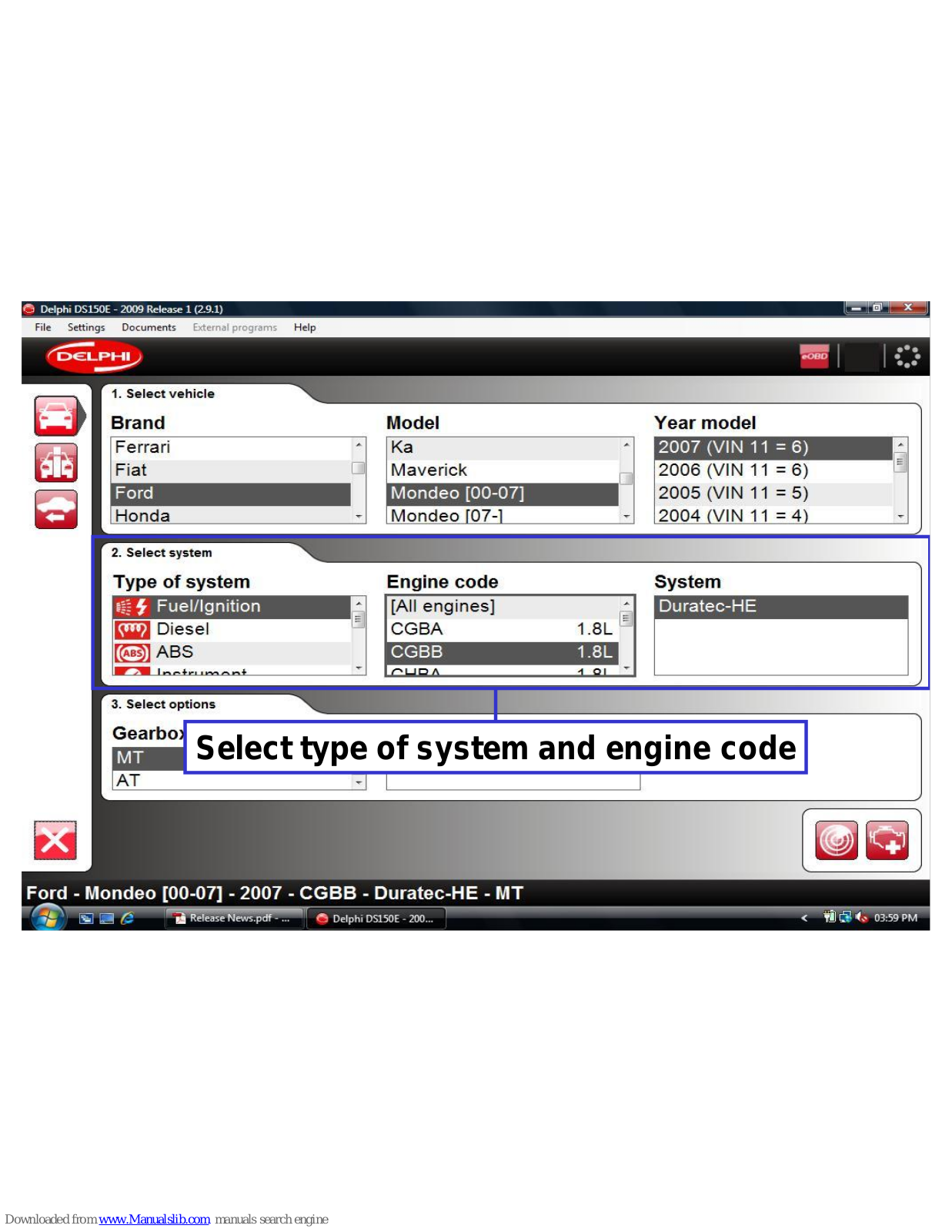Select Fiat in the Brand list
Viewport: 952px width, 1232px height.
point(232,470)
